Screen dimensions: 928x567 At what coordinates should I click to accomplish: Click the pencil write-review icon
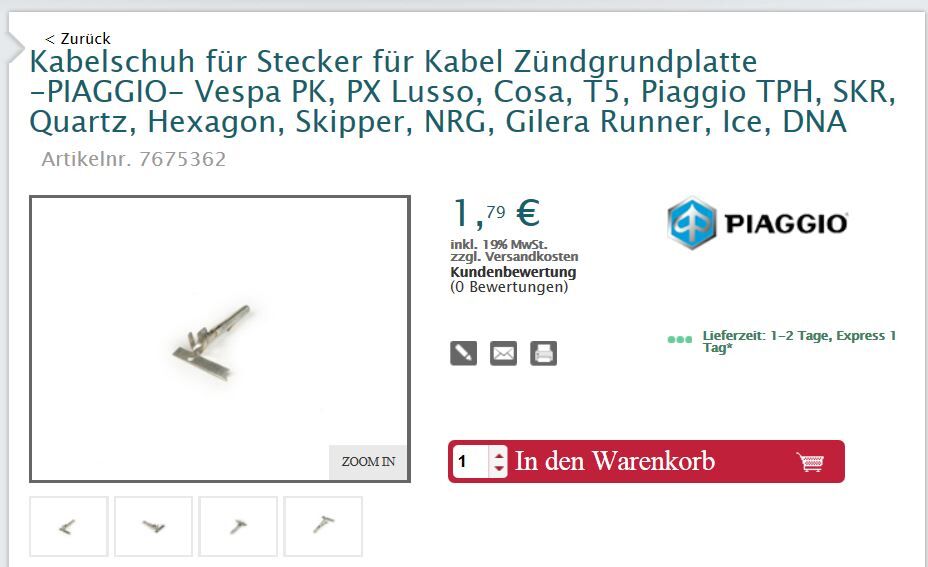463,353
